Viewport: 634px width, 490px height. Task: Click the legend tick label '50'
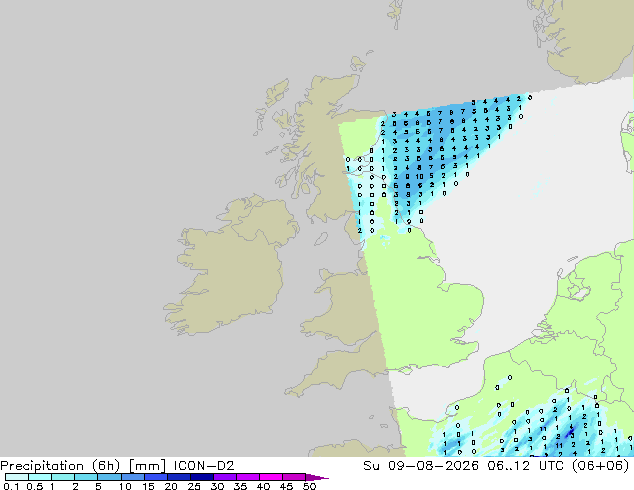[x=309, y=486]
